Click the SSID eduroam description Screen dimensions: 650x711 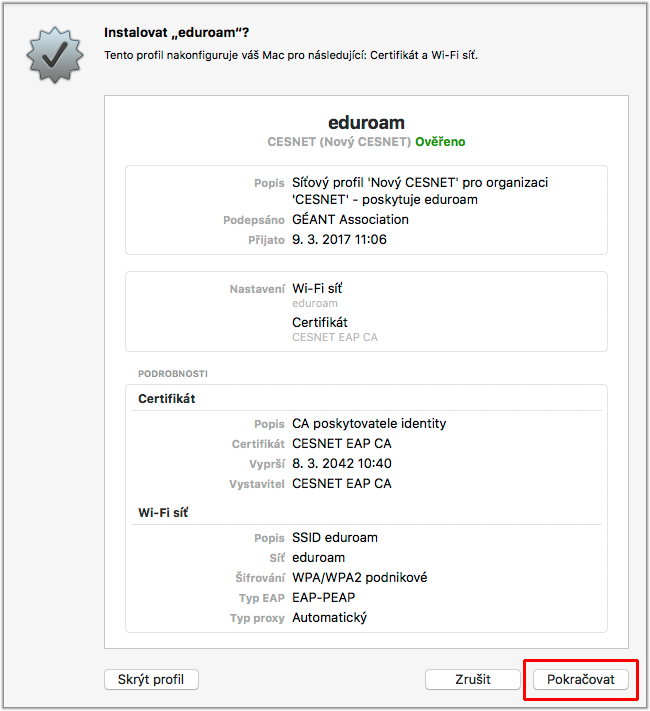[x=335, y=537]
